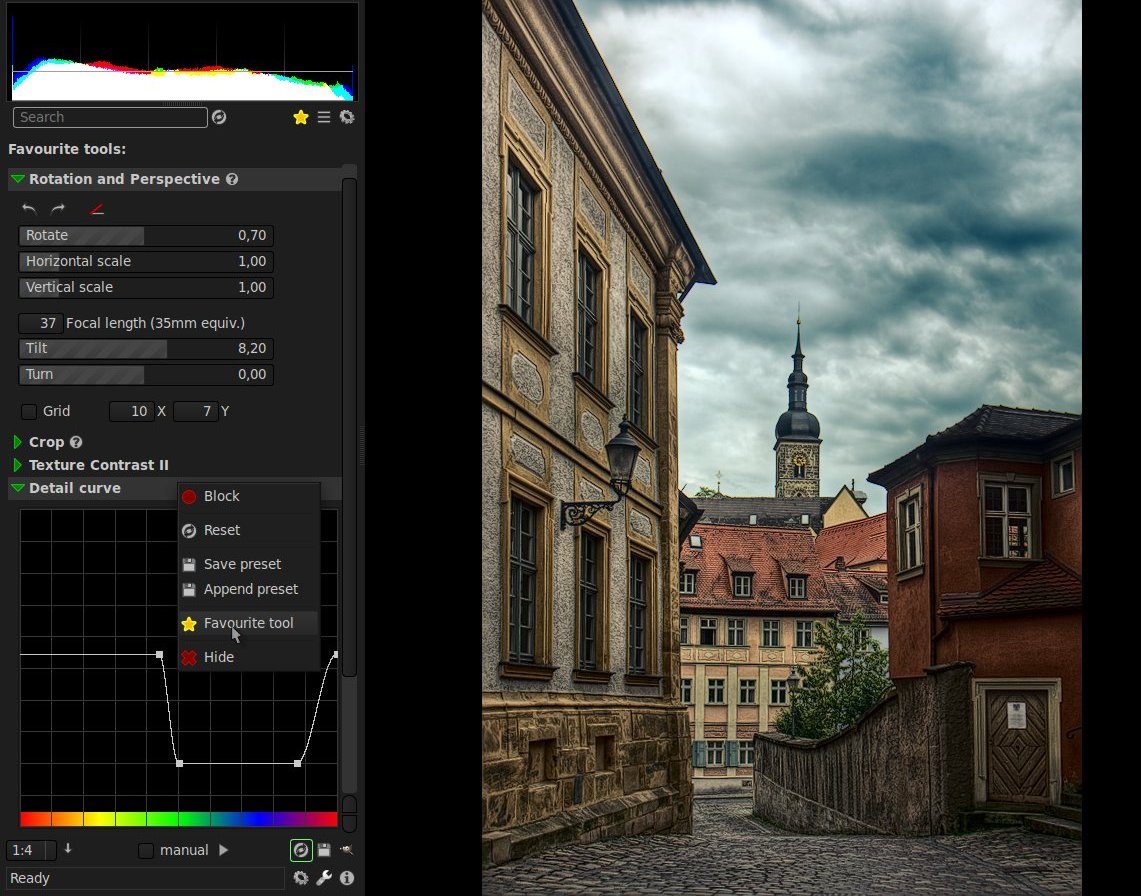Click the GIMP export icon in the bottom bar
Viewport: 1141px width, 896px height.
tap(347, 849)
